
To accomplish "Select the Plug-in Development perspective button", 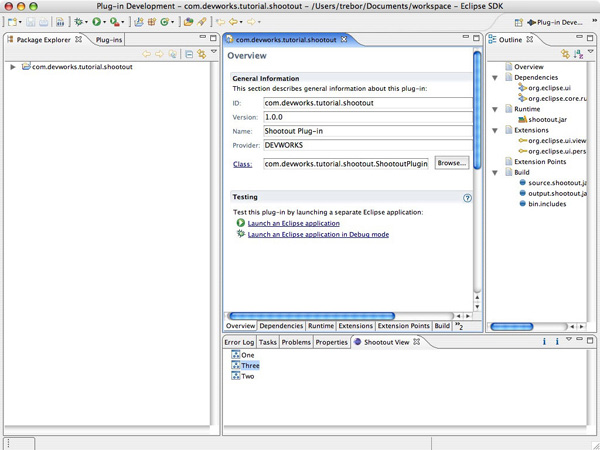I will point(555,22).
